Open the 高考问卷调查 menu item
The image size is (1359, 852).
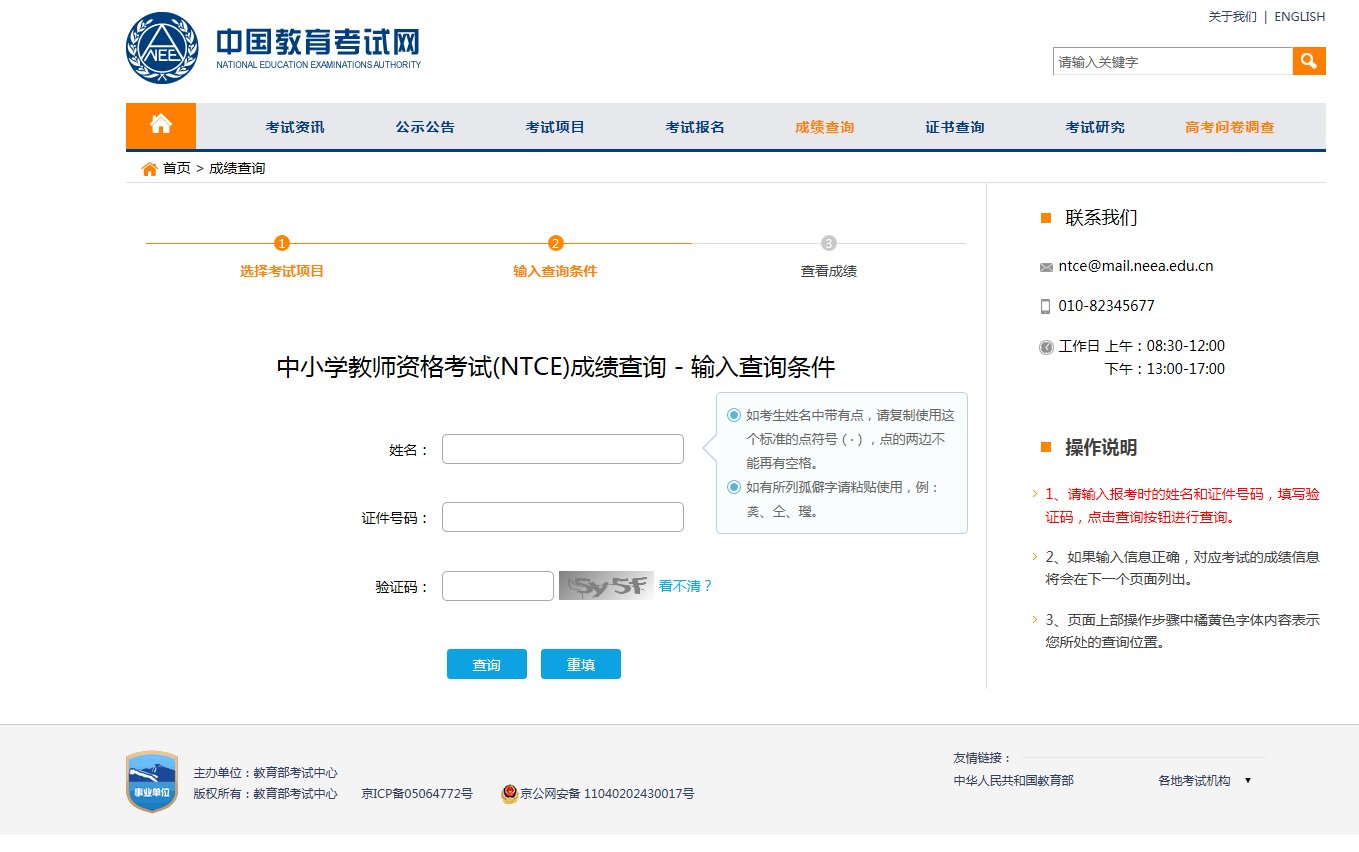(1228, 126)
